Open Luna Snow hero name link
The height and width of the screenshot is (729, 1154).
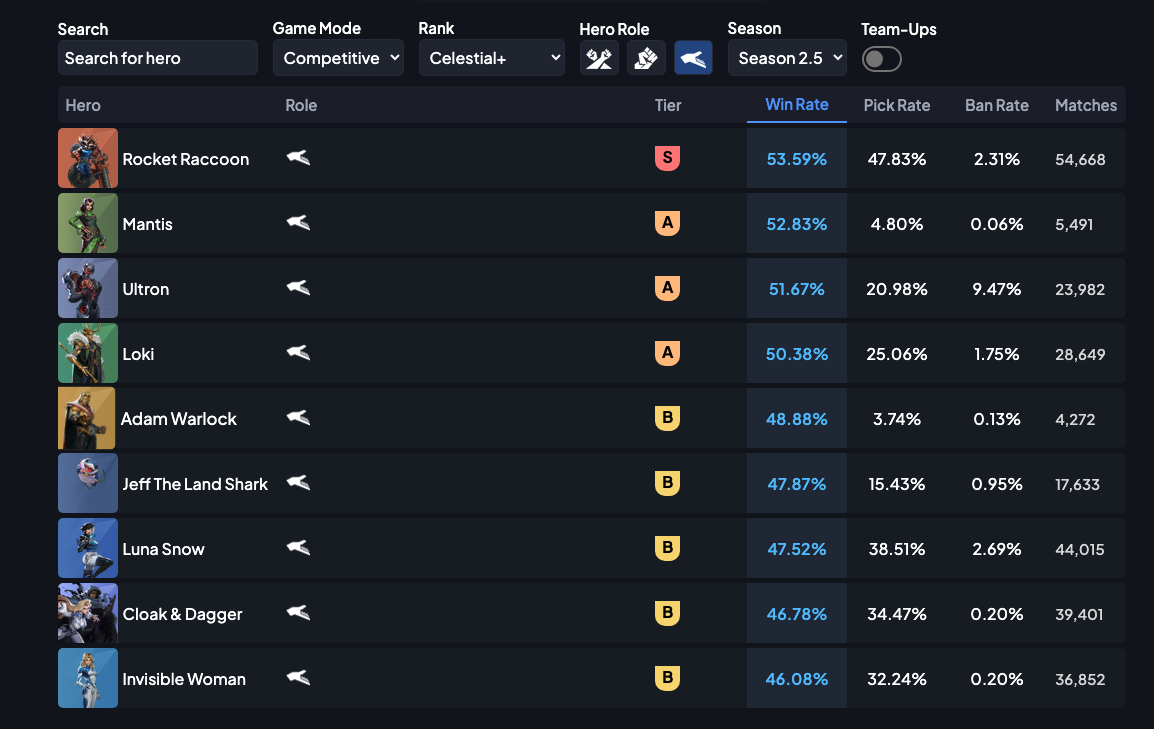coord(163,549)
